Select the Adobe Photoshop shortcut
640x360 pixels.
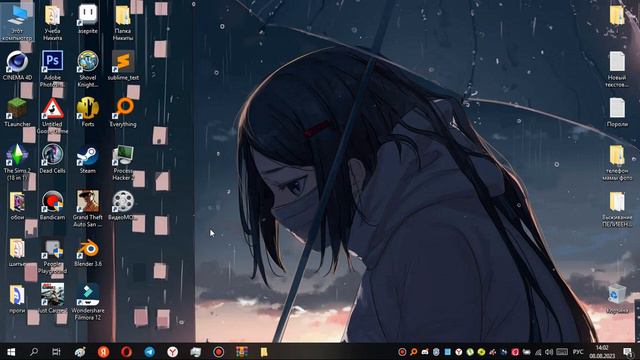[x=52, y=69]
